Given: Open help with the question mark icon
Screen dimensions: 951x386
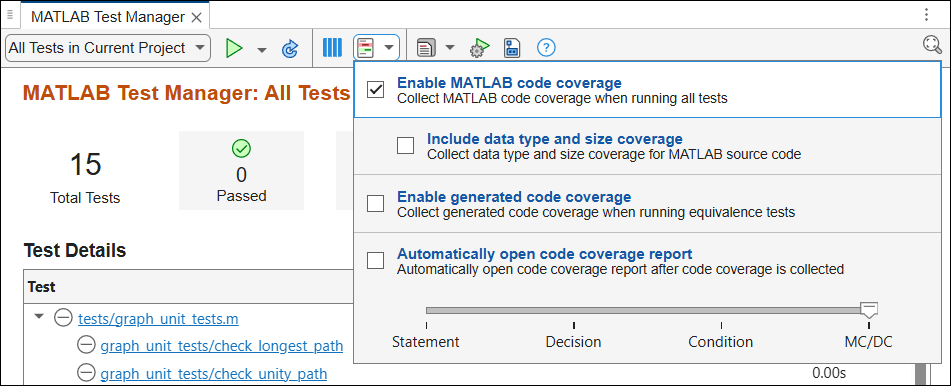Looking at the screenshot, I should click(x=546, y=47).
